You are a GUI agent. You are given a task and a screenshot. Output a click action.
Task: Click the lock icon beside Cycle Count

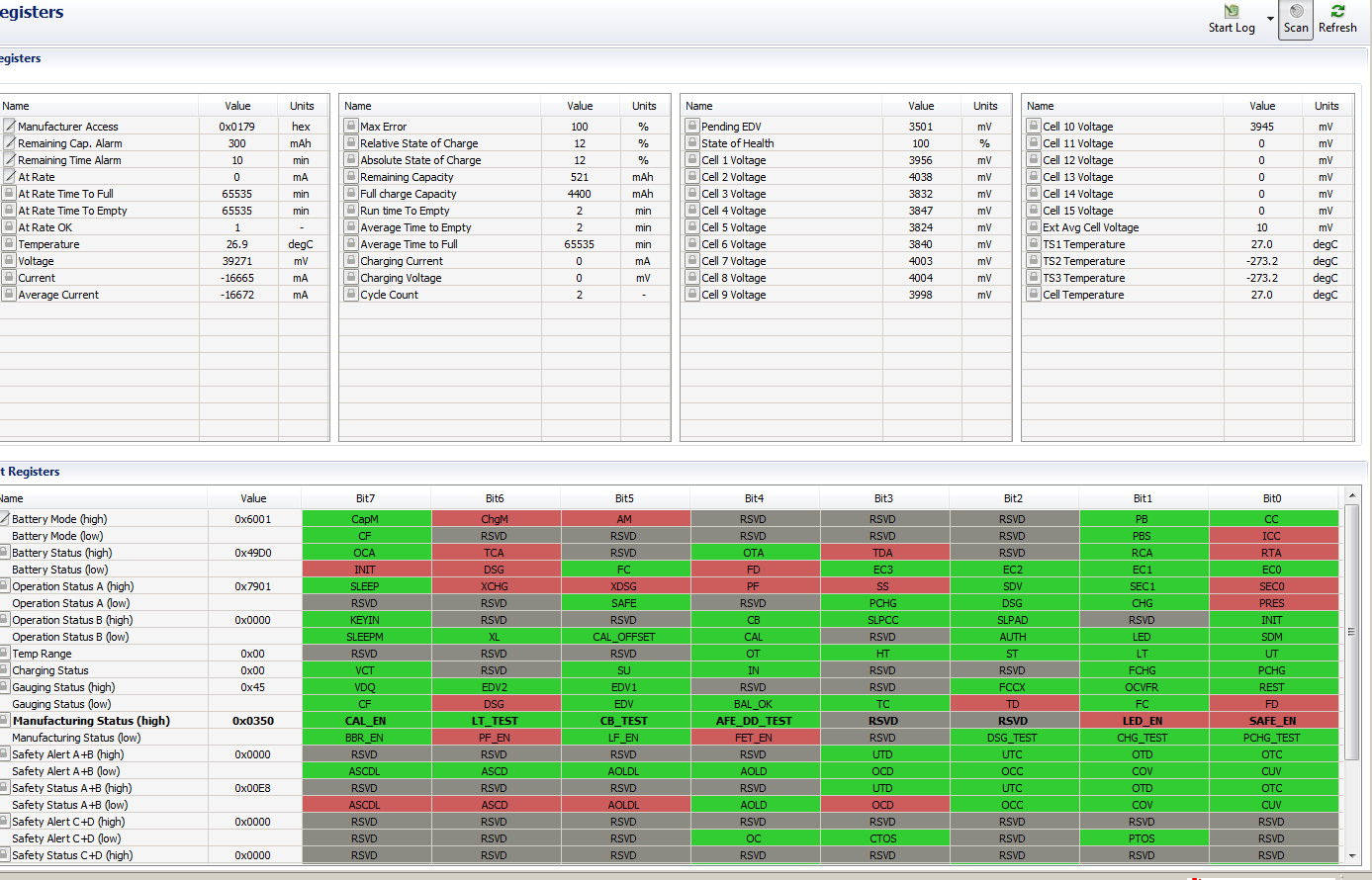point(351,295)
